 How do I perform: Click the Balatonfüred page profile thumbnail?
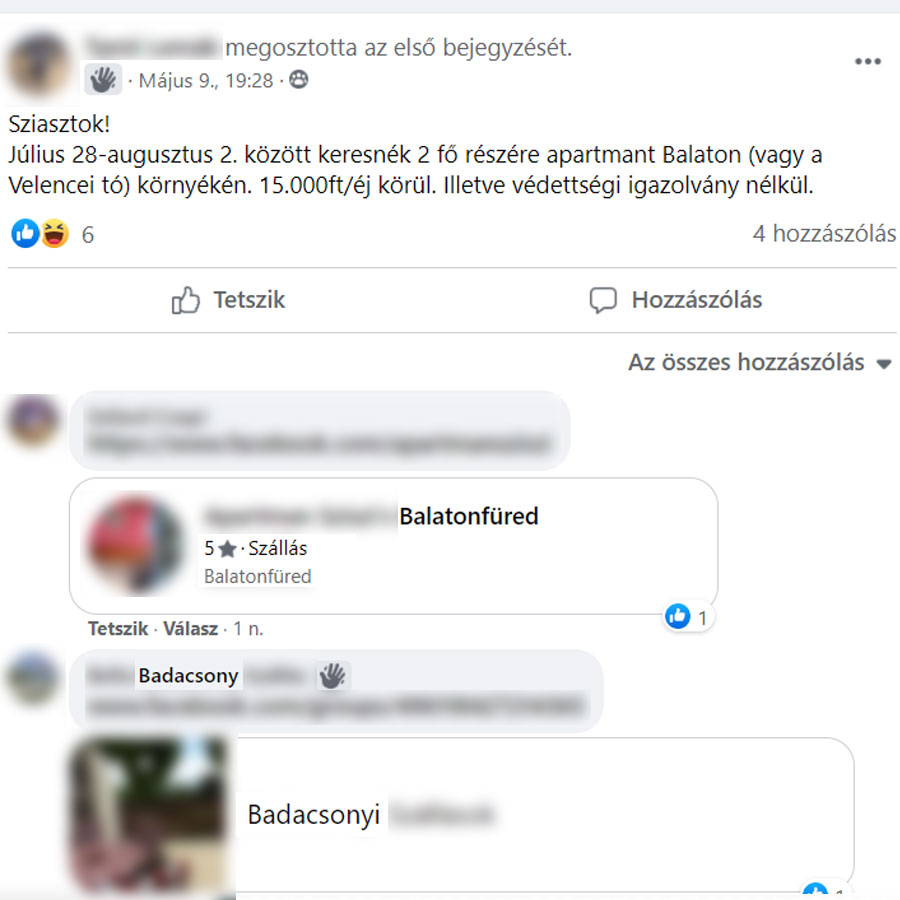coord(135,545)
